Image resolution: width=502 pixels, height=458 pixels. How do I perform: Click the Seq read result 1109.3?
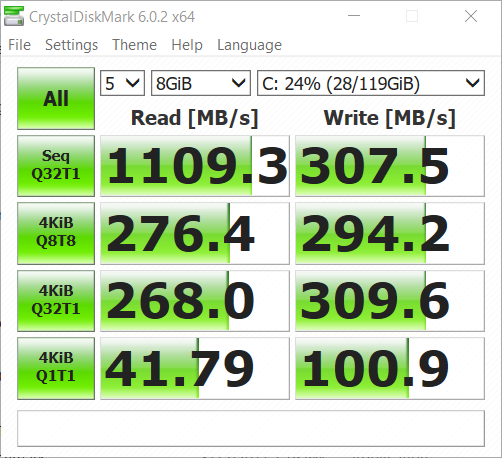tap(195, 166)
